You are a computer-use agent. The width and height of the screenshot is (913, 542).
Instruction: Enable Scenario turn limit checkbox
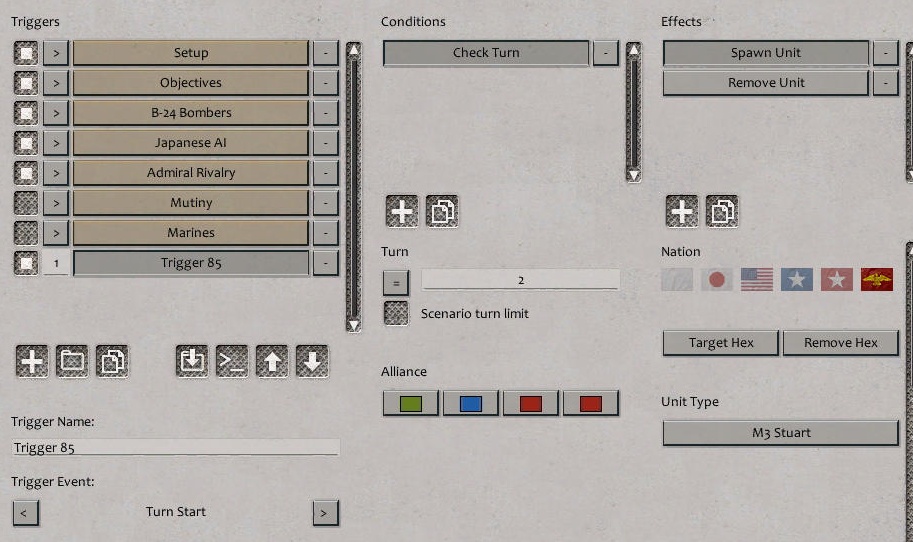coord(397,313)
